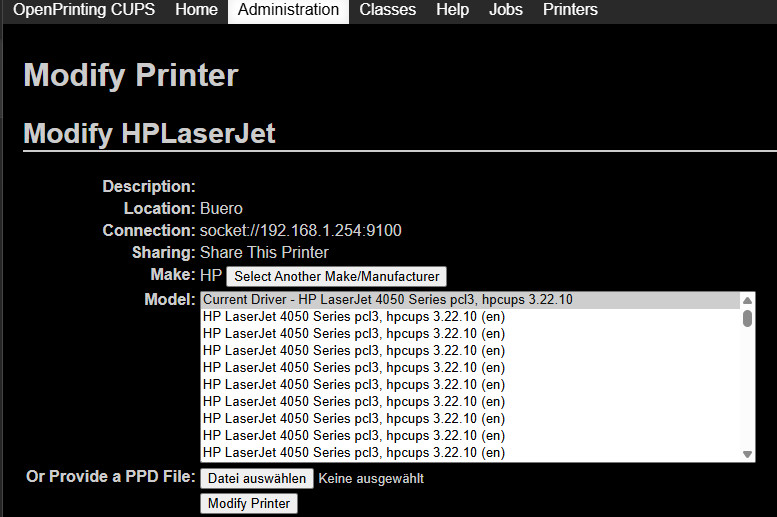777x517 pixels.
Task: Open the Help tab
Action: pos(452,10)
